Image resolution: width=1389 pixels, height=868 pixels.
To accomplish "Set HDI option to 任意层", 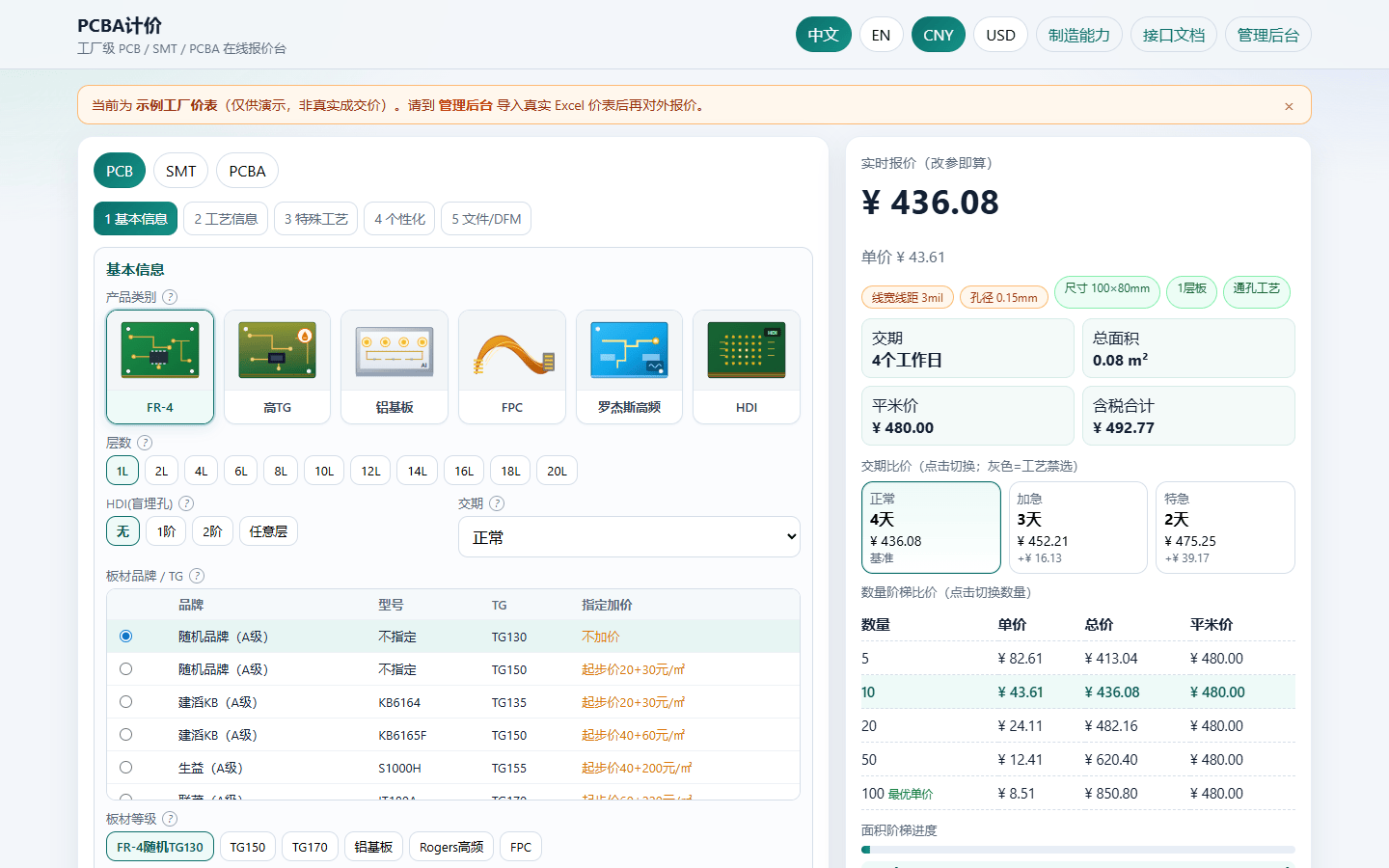I will click(268, 531).
